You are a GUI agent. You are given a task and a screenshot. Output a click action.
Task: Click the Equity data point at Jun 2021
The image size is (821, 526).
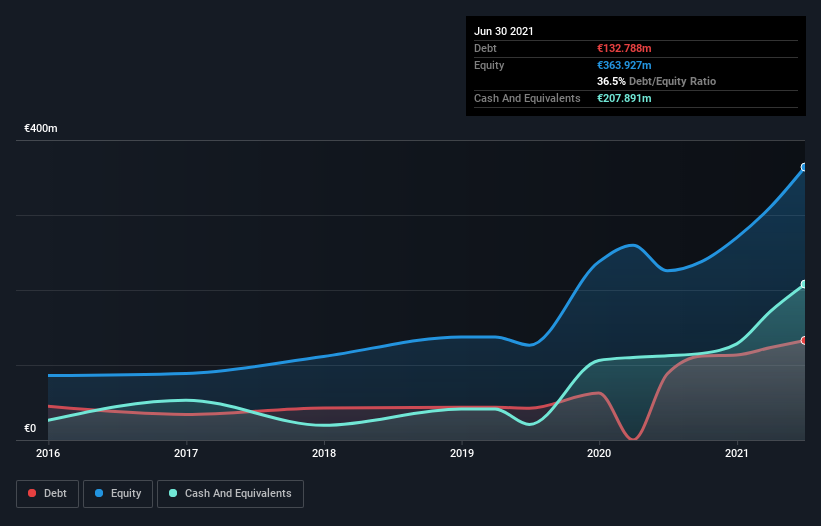click(804, 167)
